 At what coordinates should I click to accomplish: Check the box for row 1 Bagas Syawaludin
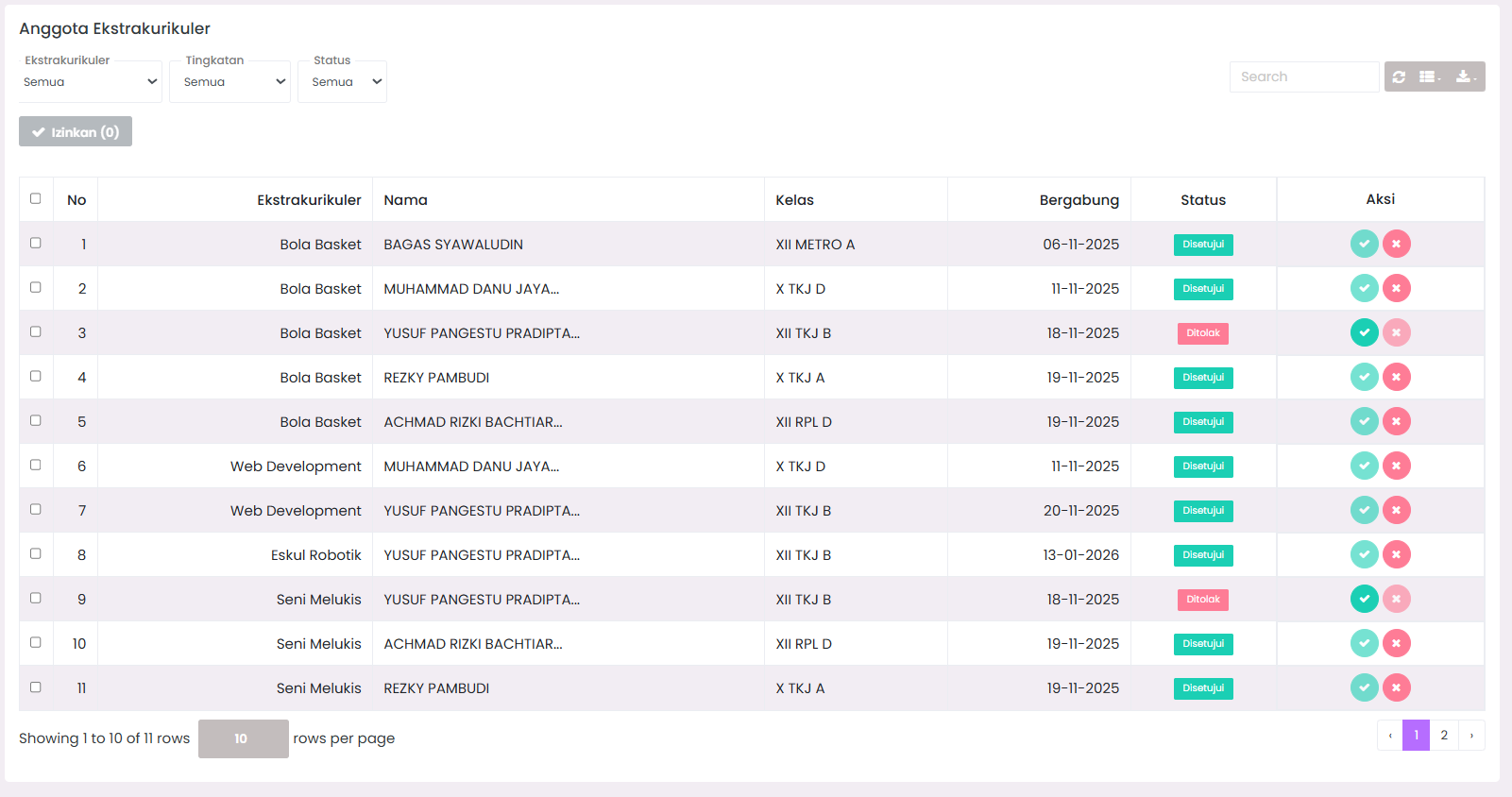(36, 243)
